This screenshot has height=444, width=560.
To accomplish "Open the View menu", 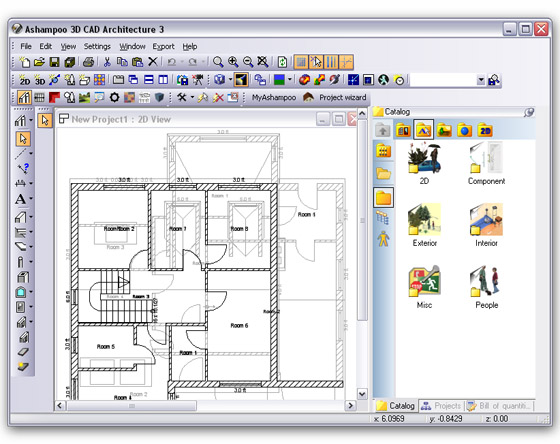I will pyautogui.click(x=68, y=46).
